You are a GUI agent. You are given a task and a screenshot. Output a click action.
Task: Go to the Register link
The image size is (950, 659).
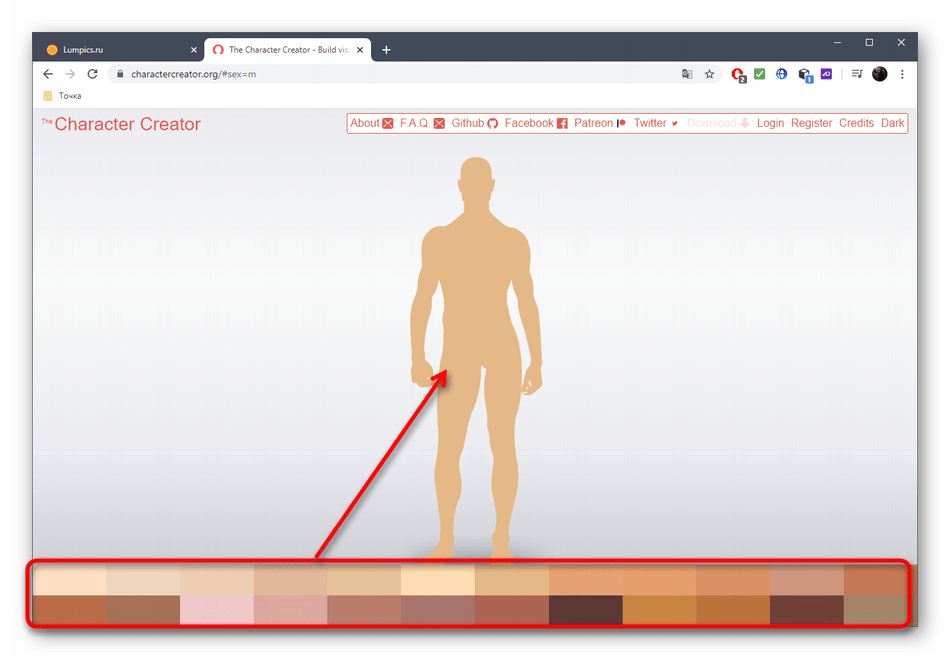pyautogui.click(x=811, y=123)
